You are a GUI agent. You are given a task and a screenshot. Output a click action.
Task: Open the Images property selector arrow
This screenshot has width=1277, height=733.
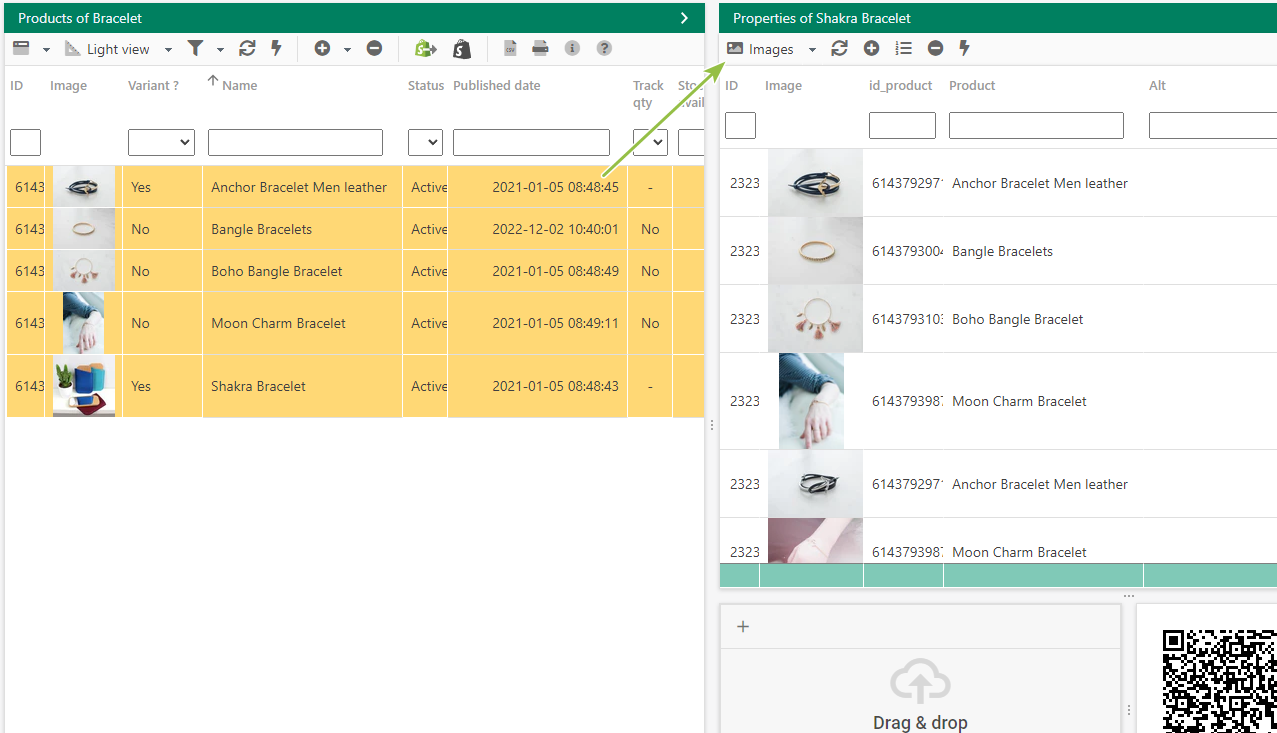point(812,49)
